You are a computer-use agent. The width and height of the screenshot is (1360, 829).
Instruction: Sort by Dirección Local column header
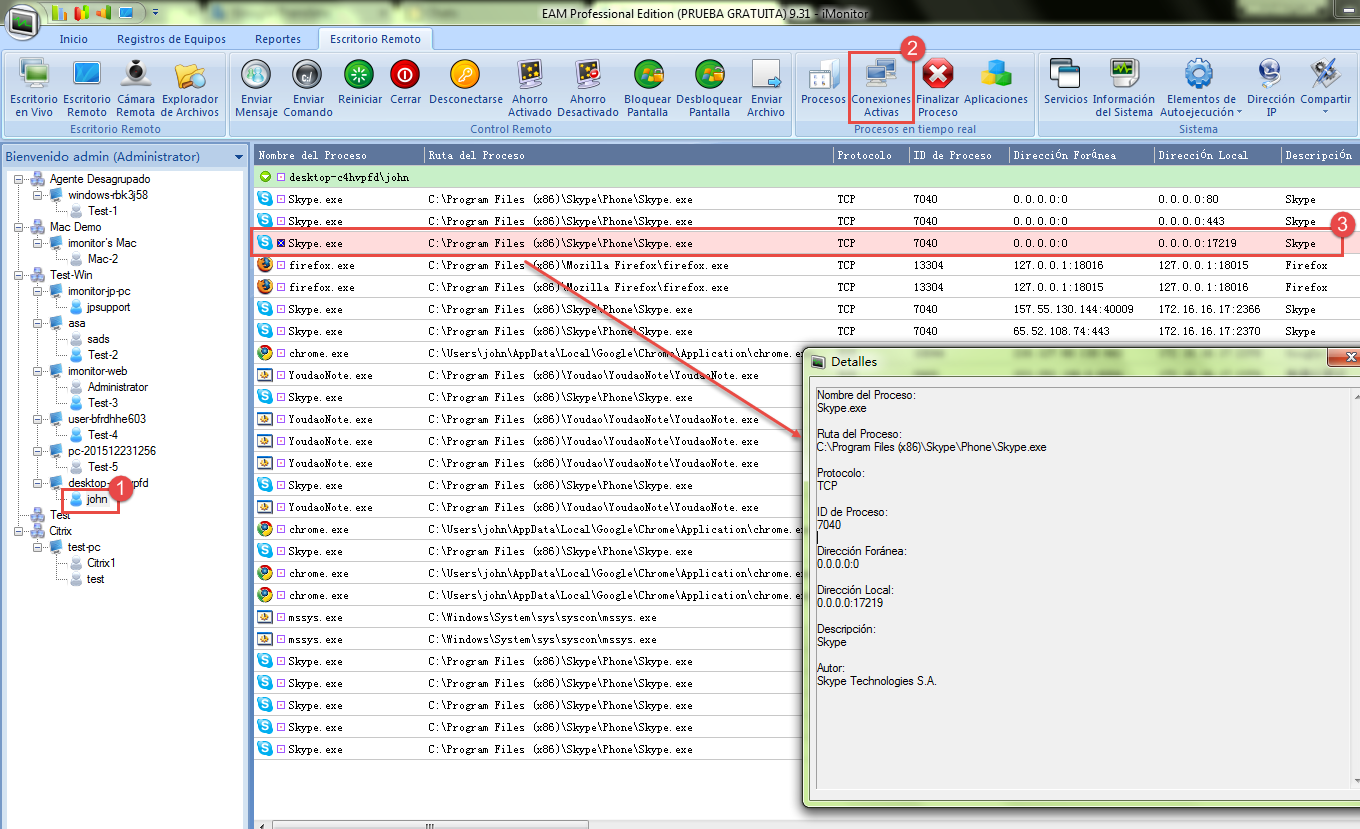coord(1217,155)
